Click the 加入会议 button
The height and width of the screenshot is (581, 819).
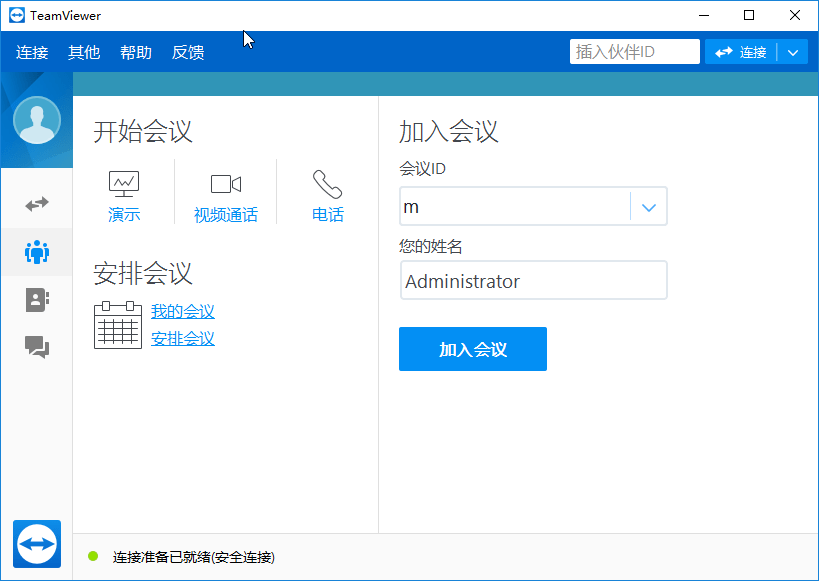point(473,349)
